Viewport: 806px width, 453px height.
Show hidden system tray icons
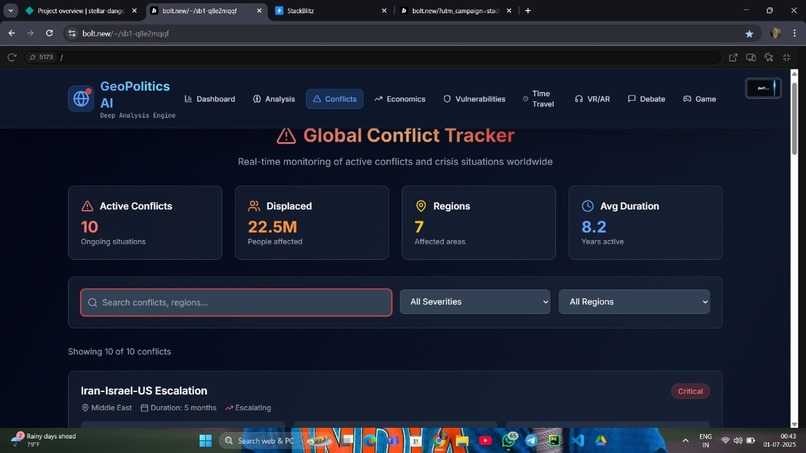tap(685, 441)
